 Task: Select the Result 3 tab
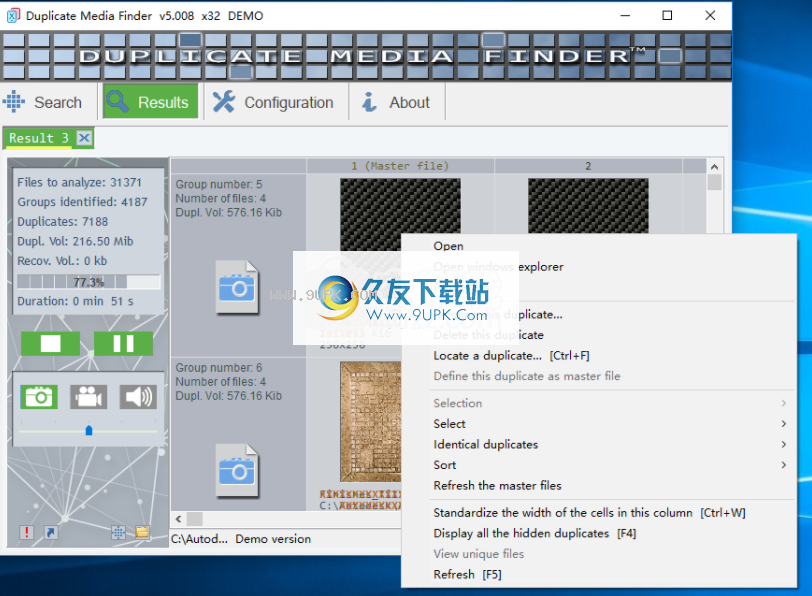[39, 138]
